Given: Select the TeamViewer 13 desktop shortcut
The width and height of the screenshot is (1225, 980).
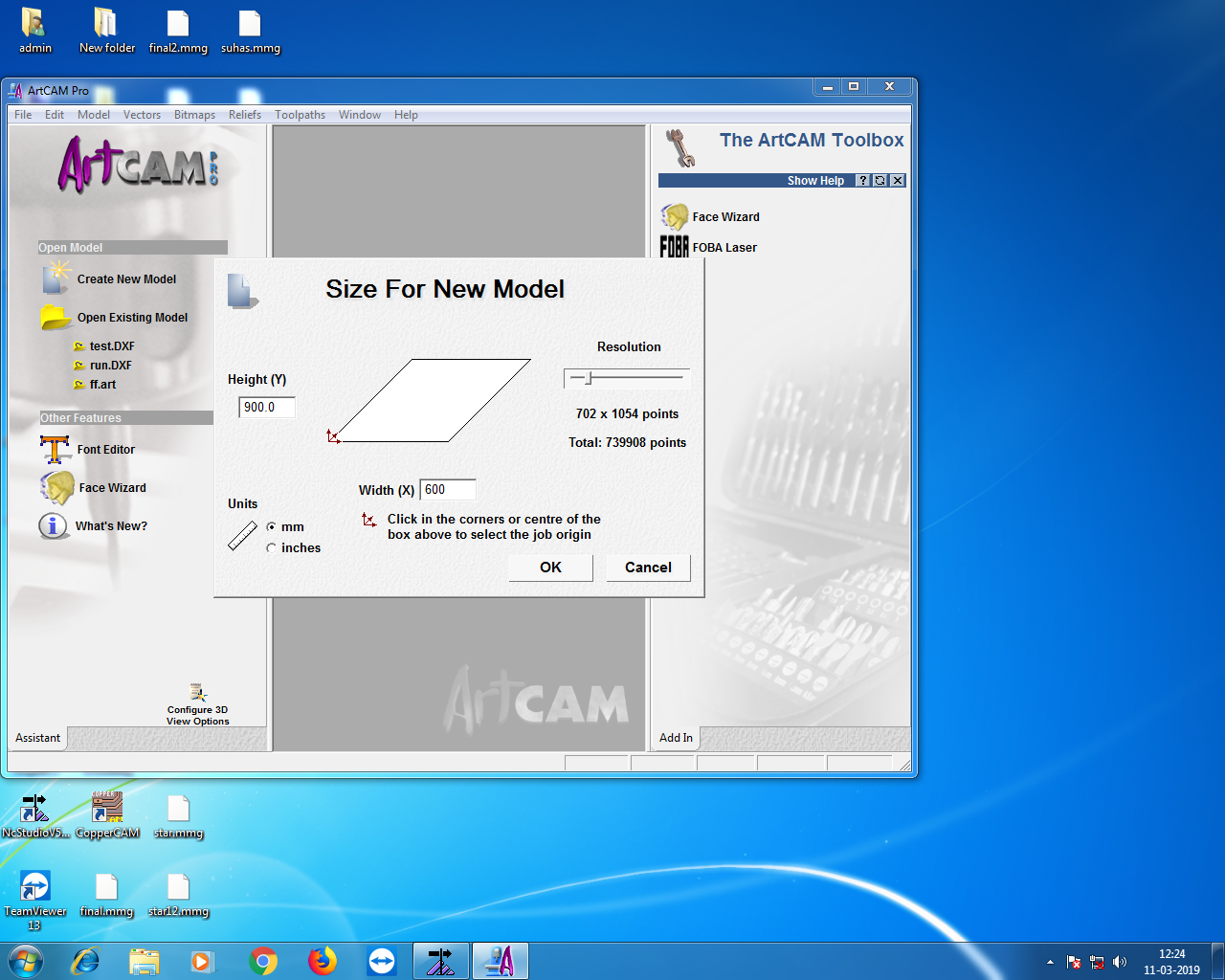Looking at the screenshot, I should pos(35,901).
